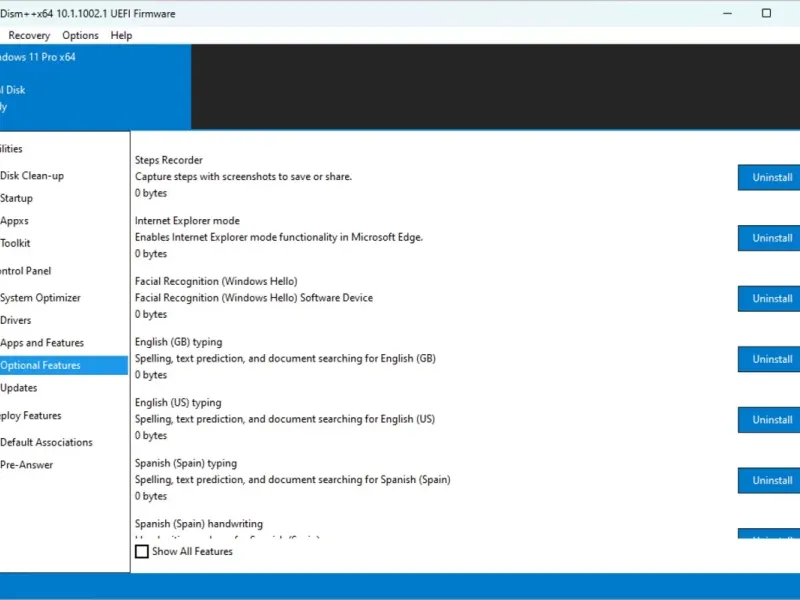Open the Help menu

pos(121,35)
